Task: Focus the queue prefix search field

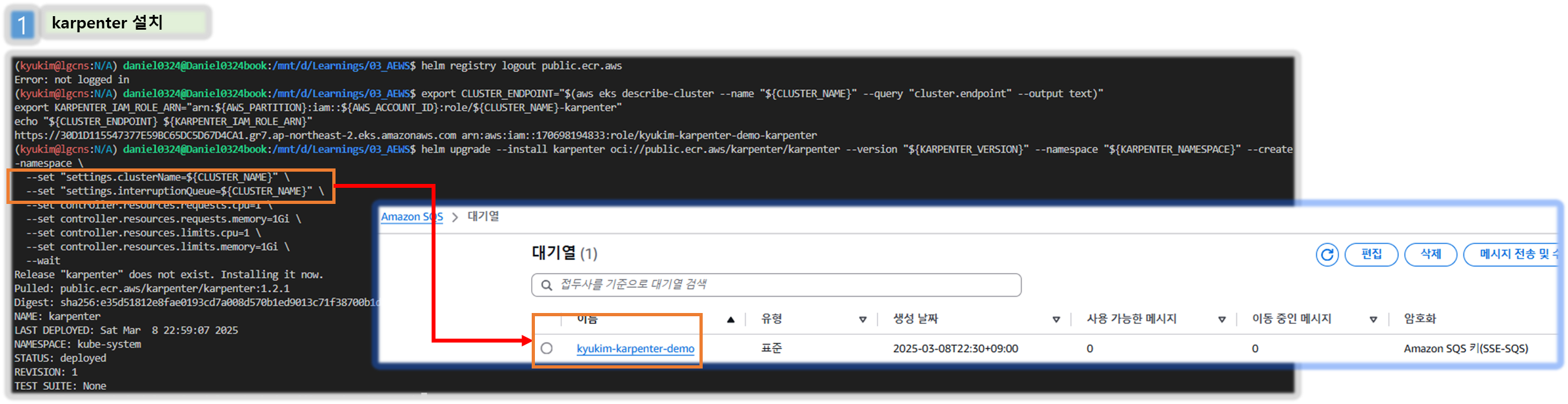Action: [x=776, y=285]
